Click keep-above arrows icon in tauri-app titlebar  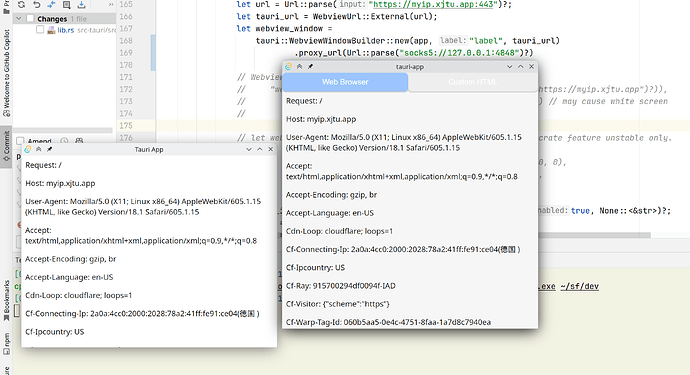tap(299, 66)
